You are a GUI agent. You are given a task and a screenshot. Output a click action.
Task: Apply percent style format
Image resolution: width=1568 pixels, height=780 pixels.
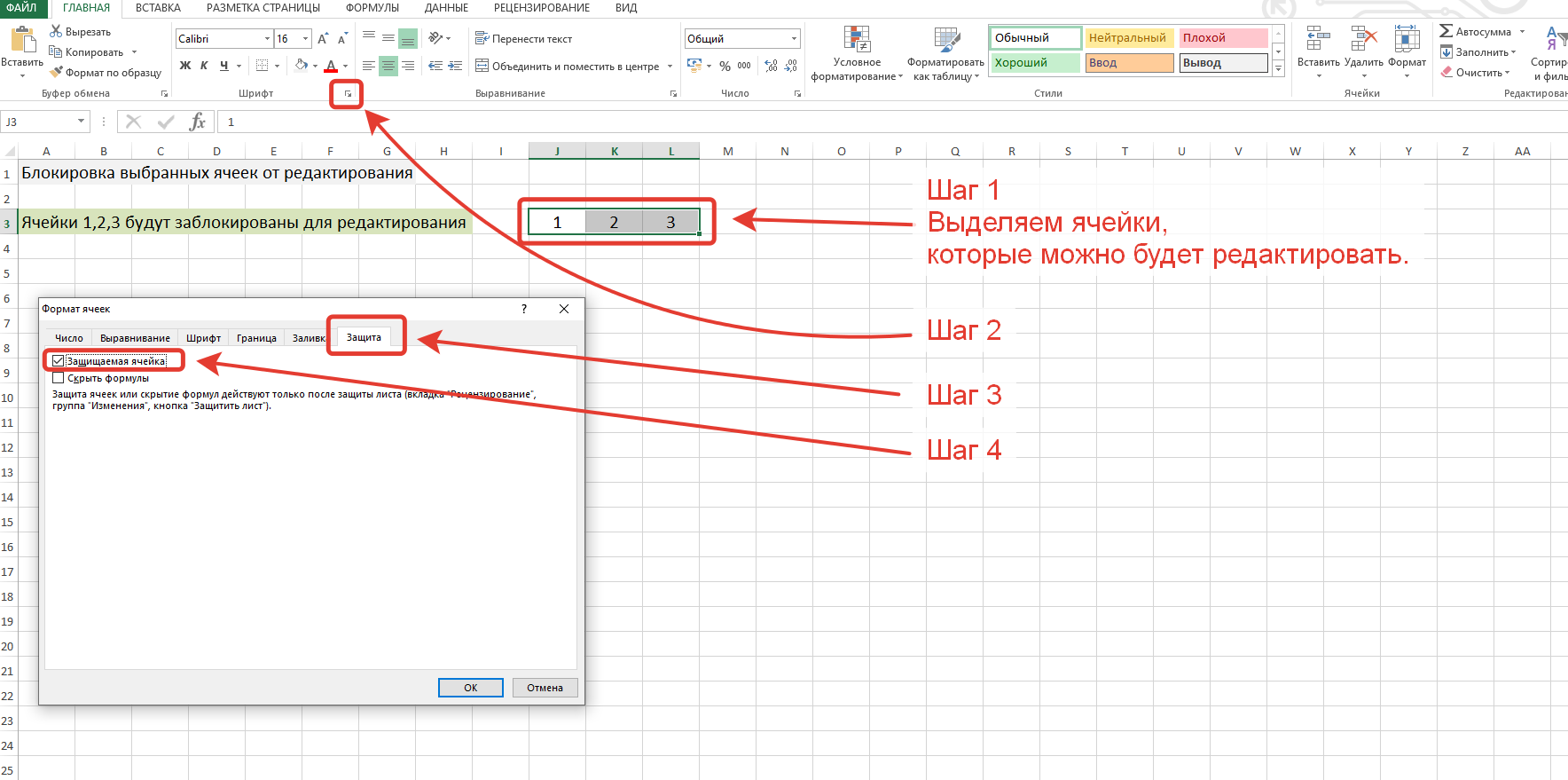[x=725, y=66]
